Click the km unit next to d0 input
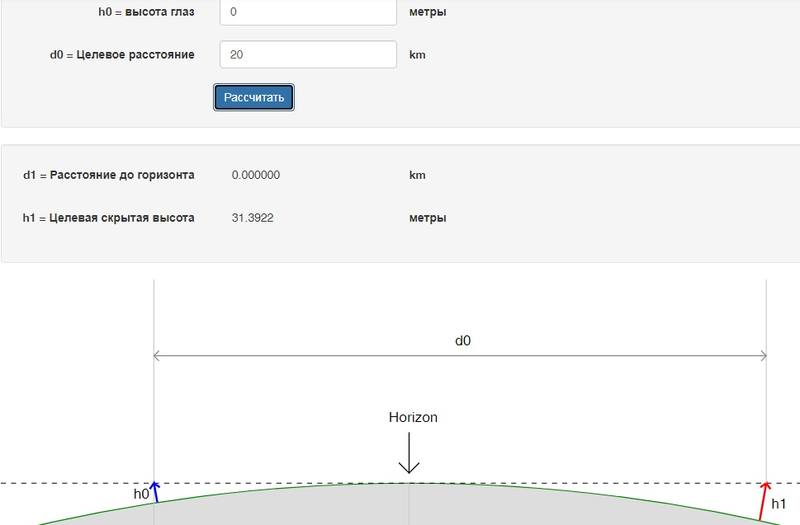This screenshot has height=525, width=800. coord(417,55)
